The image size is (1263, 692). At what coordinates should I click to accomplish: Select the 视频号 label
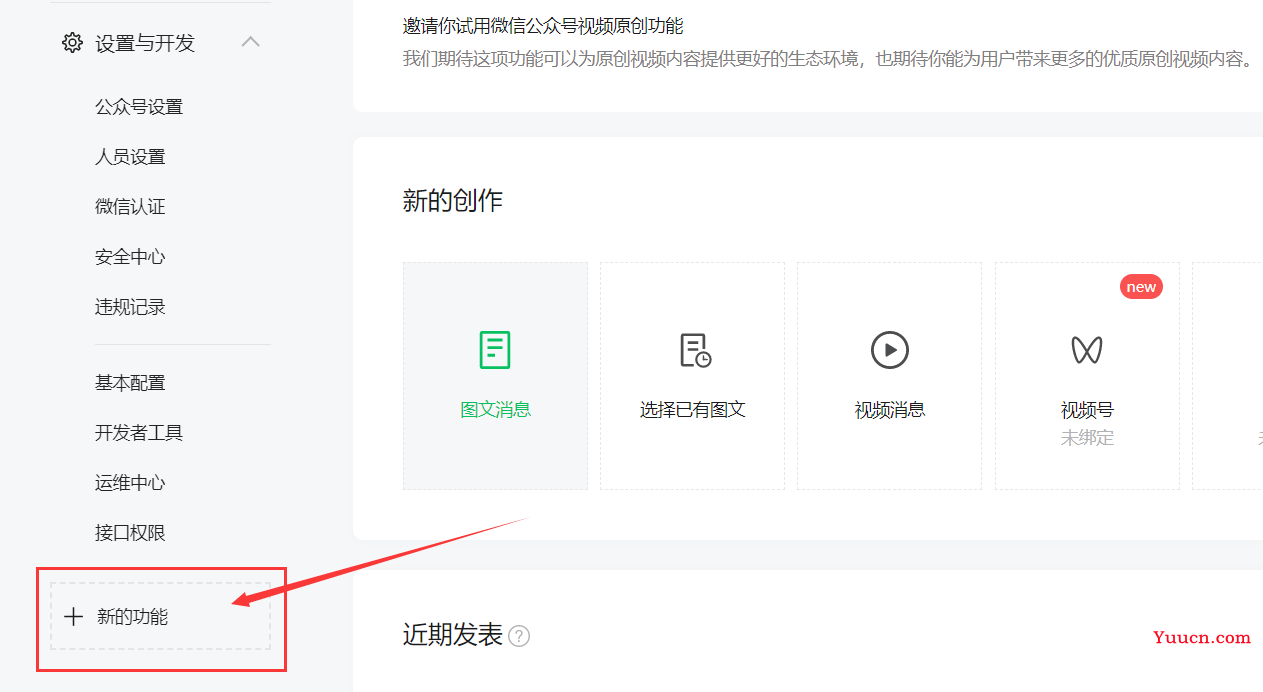(1087, 410)
